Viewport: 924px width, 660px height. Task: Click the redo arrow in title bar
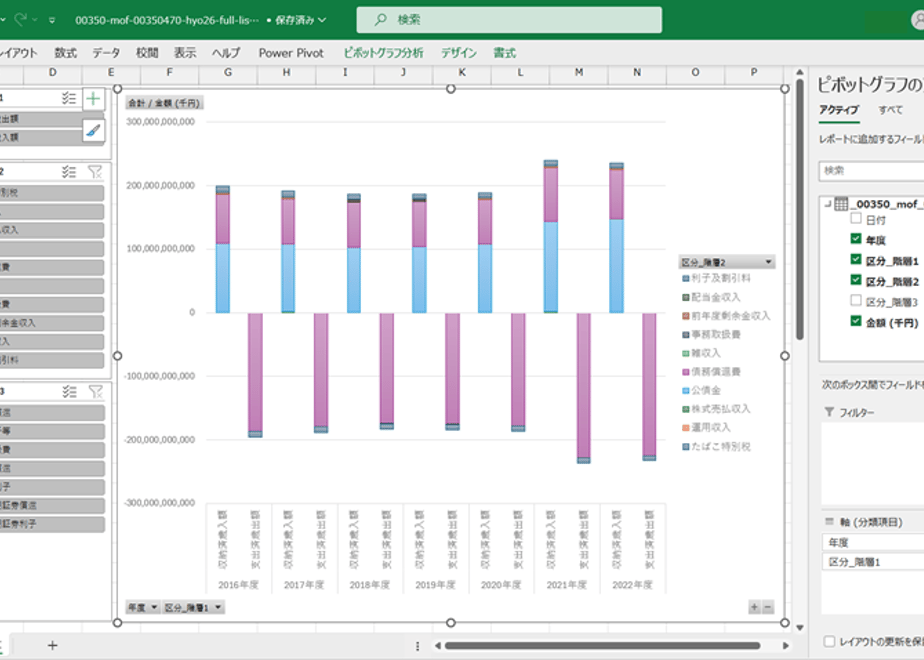[x=21, y=19]
